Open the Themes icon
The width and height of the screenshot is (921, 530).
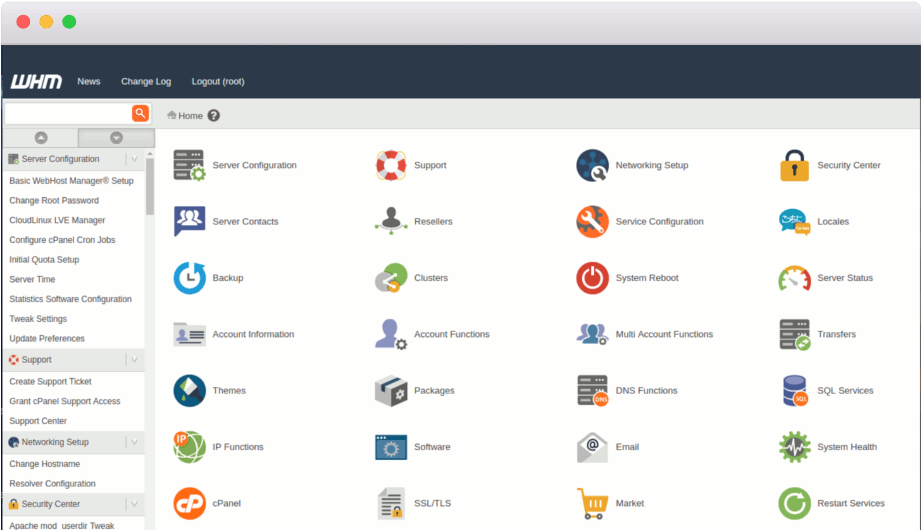(189, 390)
